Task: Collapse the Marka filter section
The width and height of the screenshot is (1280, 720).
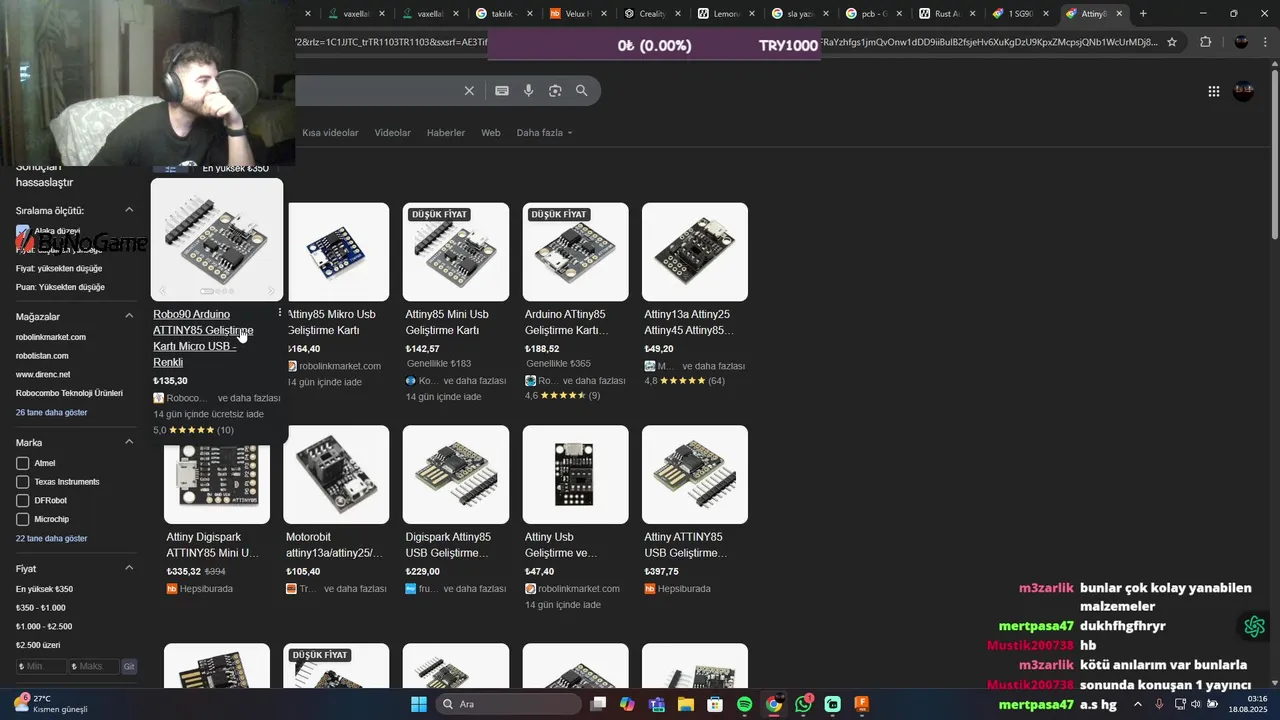Action: click(x=129, y=442)
